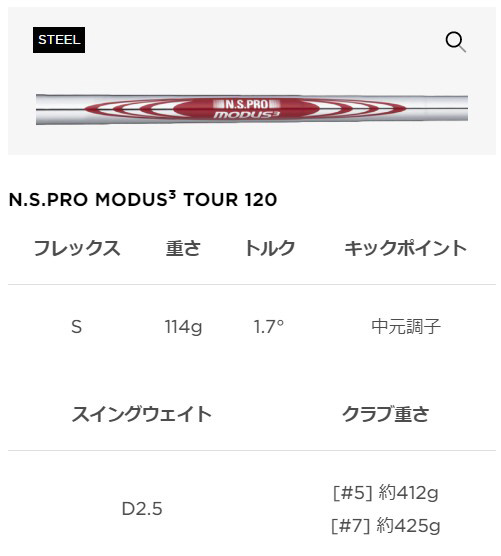Click the right end of the steel shaft
This screenshot has height=556, width=501.
point(462,109)
